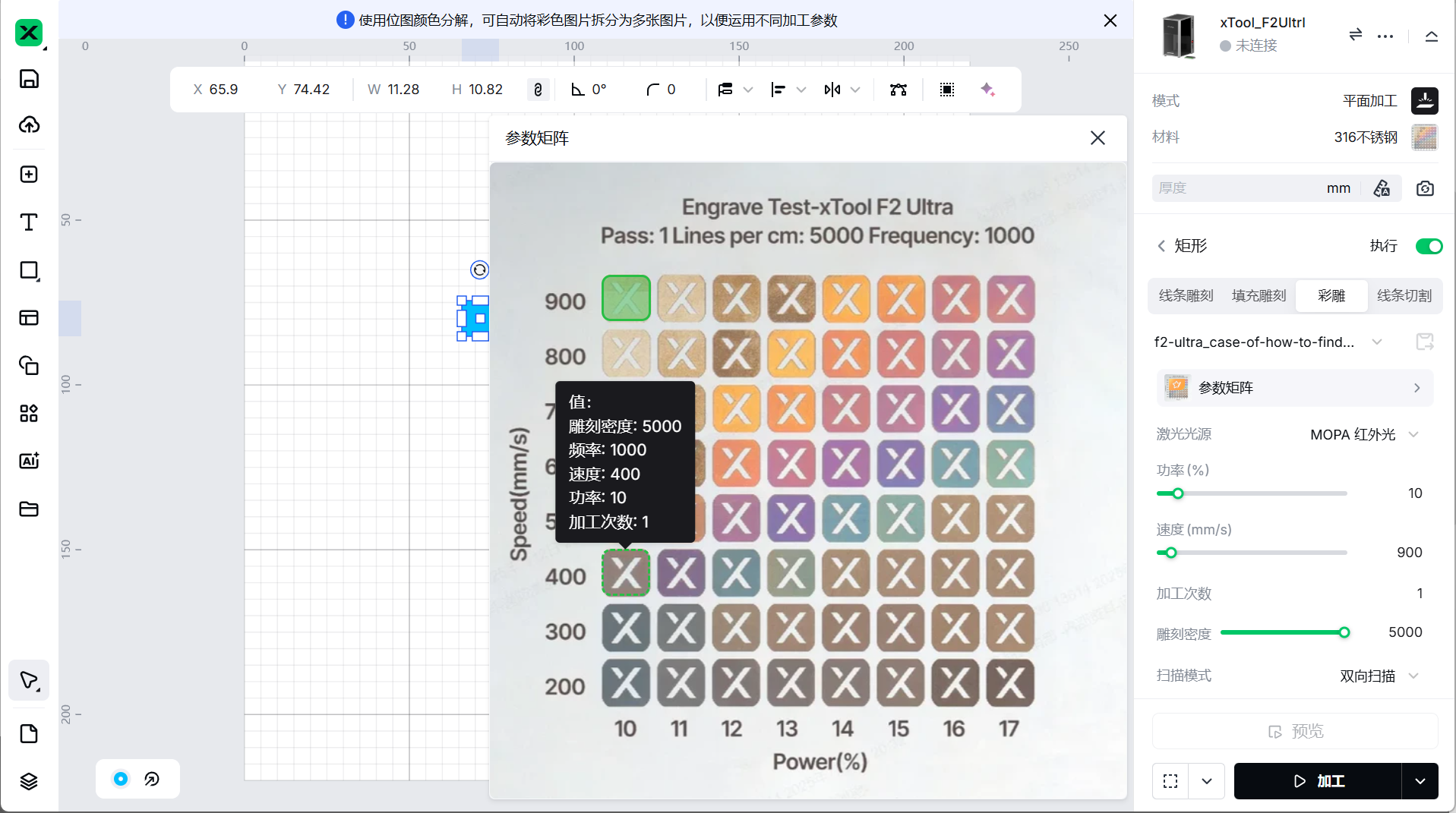Image resolution: width=1456 pixels, height=813 pixels.
Task: Select the green 900 speed matrix cell
Action: pyautogui.click(x=626, y=298)
